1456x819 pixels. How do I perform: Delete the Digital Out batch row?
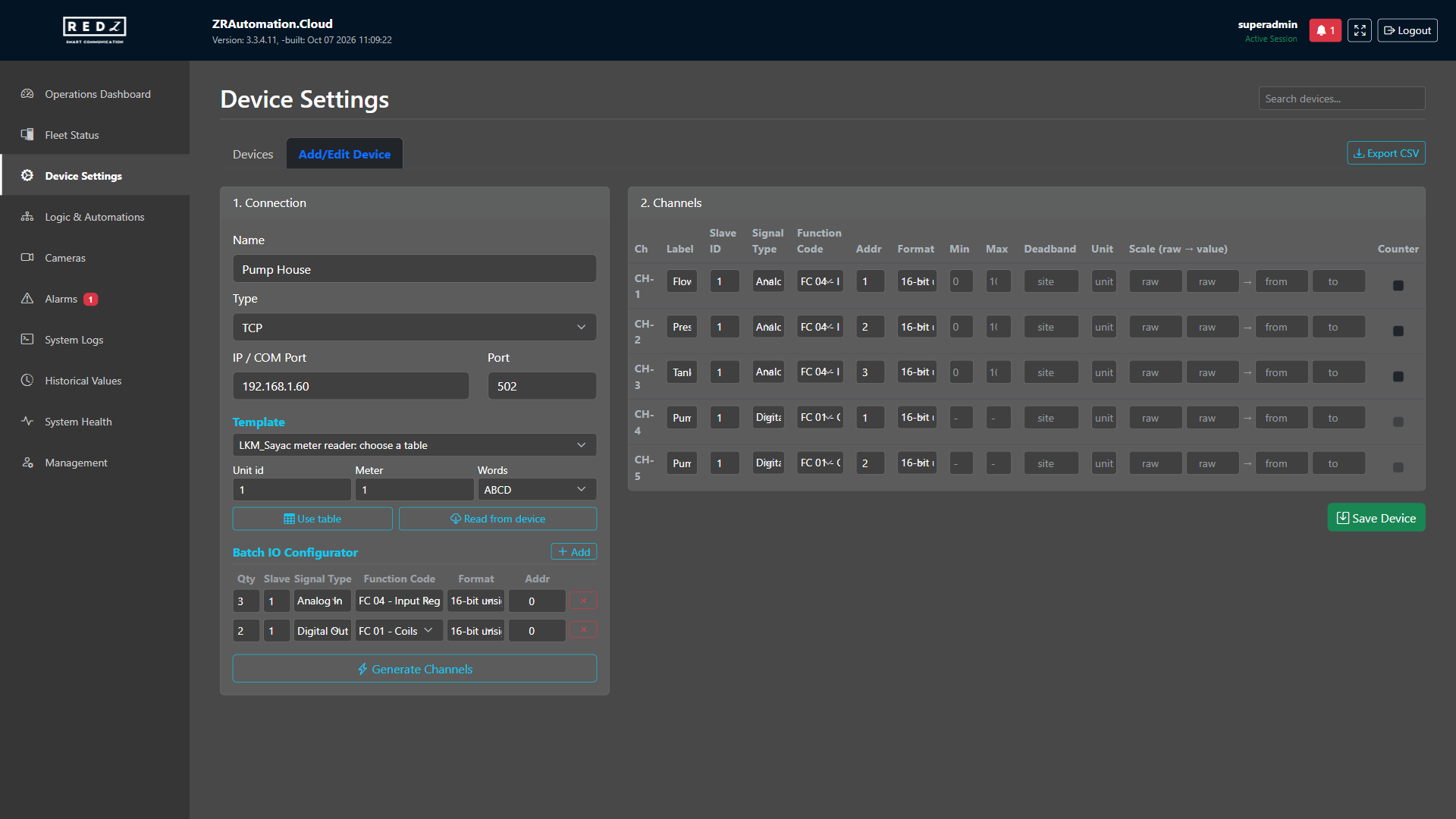583,630
